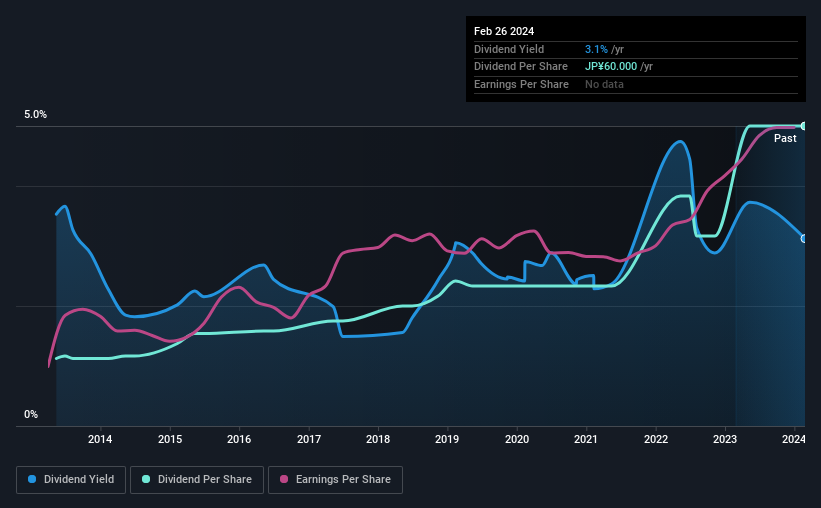Click the 'Past' label on the chart
The height and width of the screenshot is (508, 821).
point(785,138)
